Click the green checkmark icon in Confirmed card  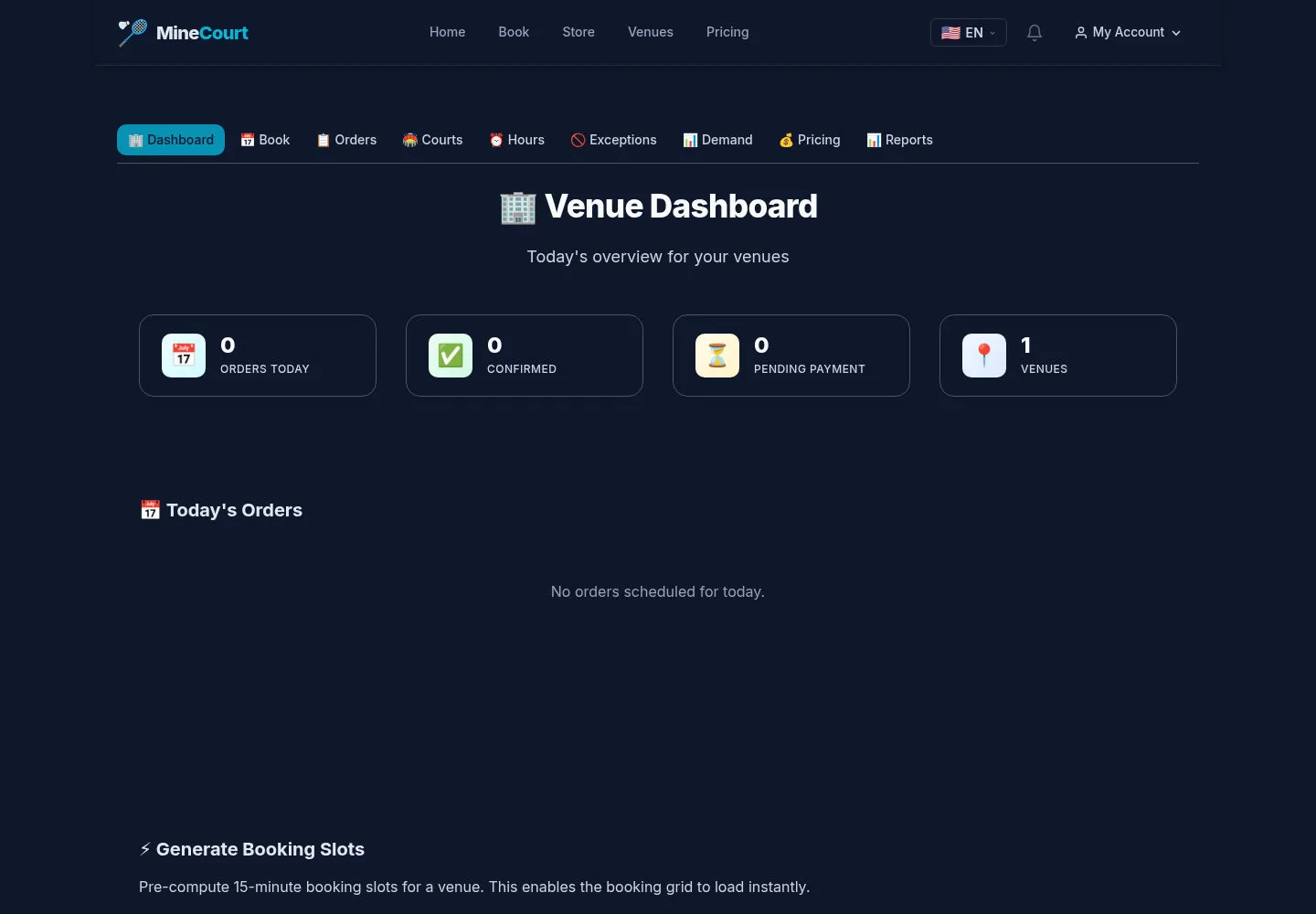(451, 356)
